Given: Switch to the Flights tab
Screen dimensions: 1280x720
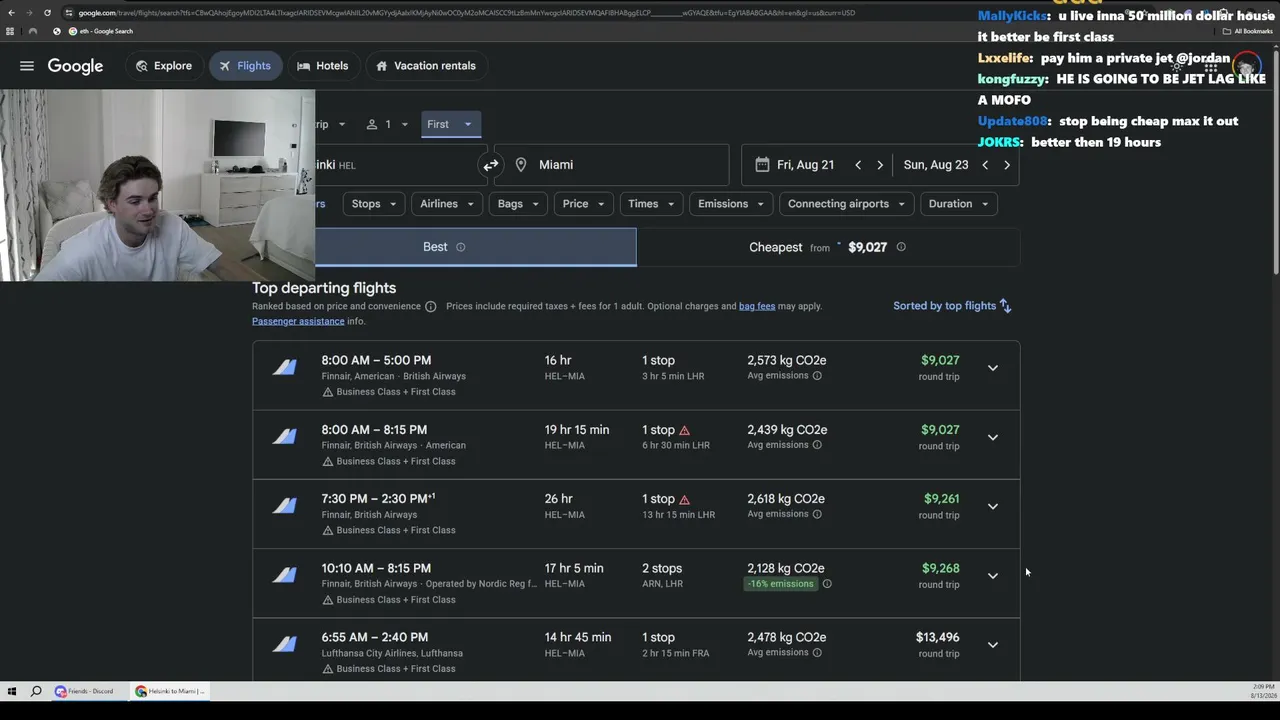Looking at the screenshot, I should pyautogui.click(x=245, y=66).
